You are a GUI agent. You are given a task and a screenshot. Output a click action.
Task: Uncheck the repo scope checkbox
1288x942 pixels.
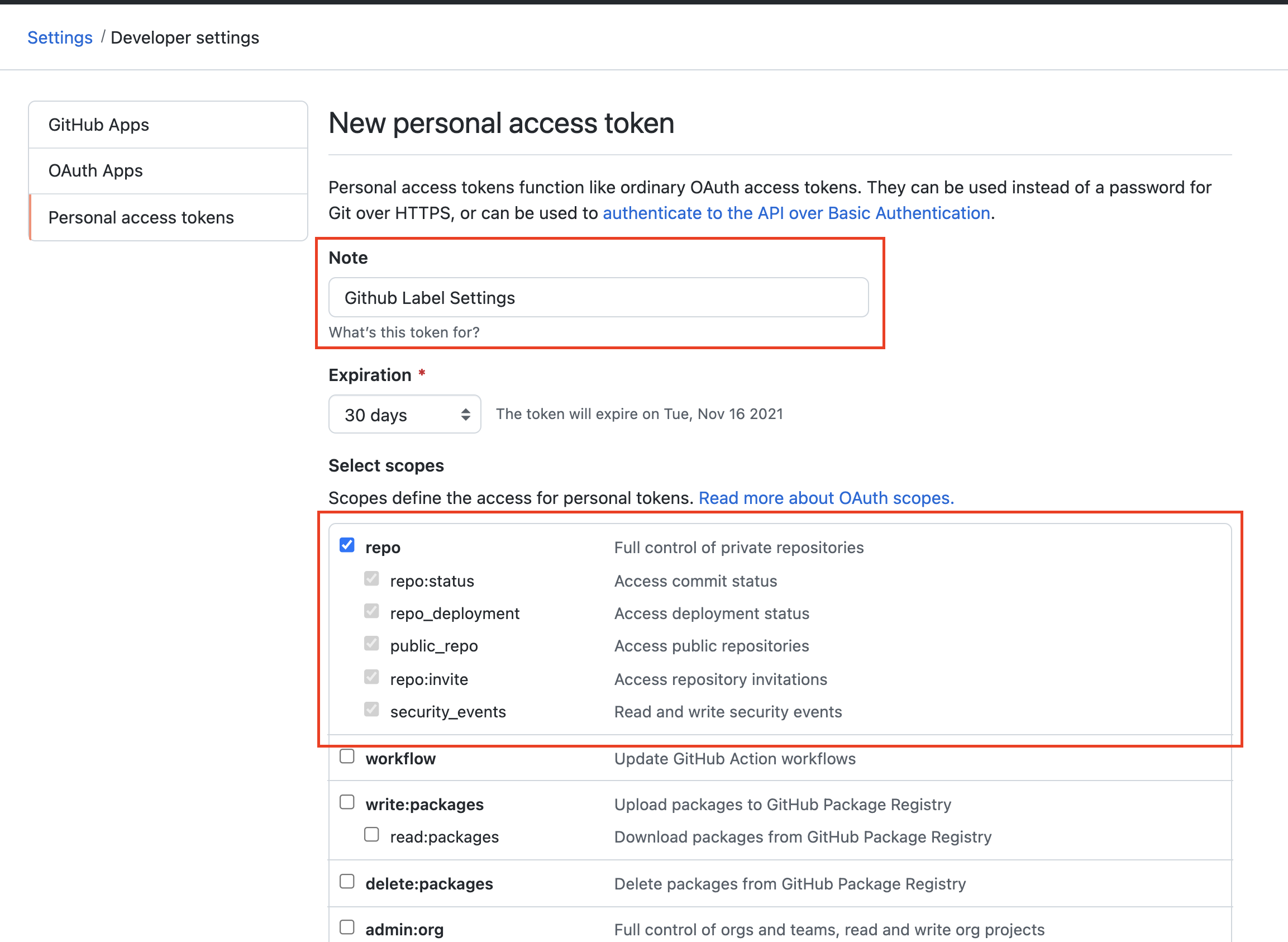[x=347, y=545]
